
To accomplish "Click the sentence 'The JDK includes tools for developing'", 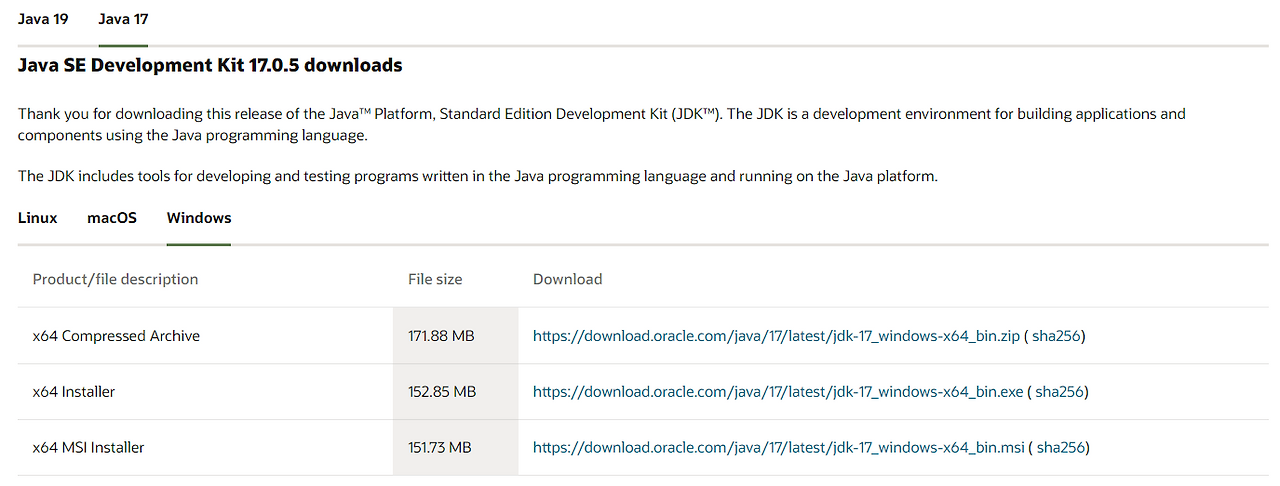I will point(478,176).
